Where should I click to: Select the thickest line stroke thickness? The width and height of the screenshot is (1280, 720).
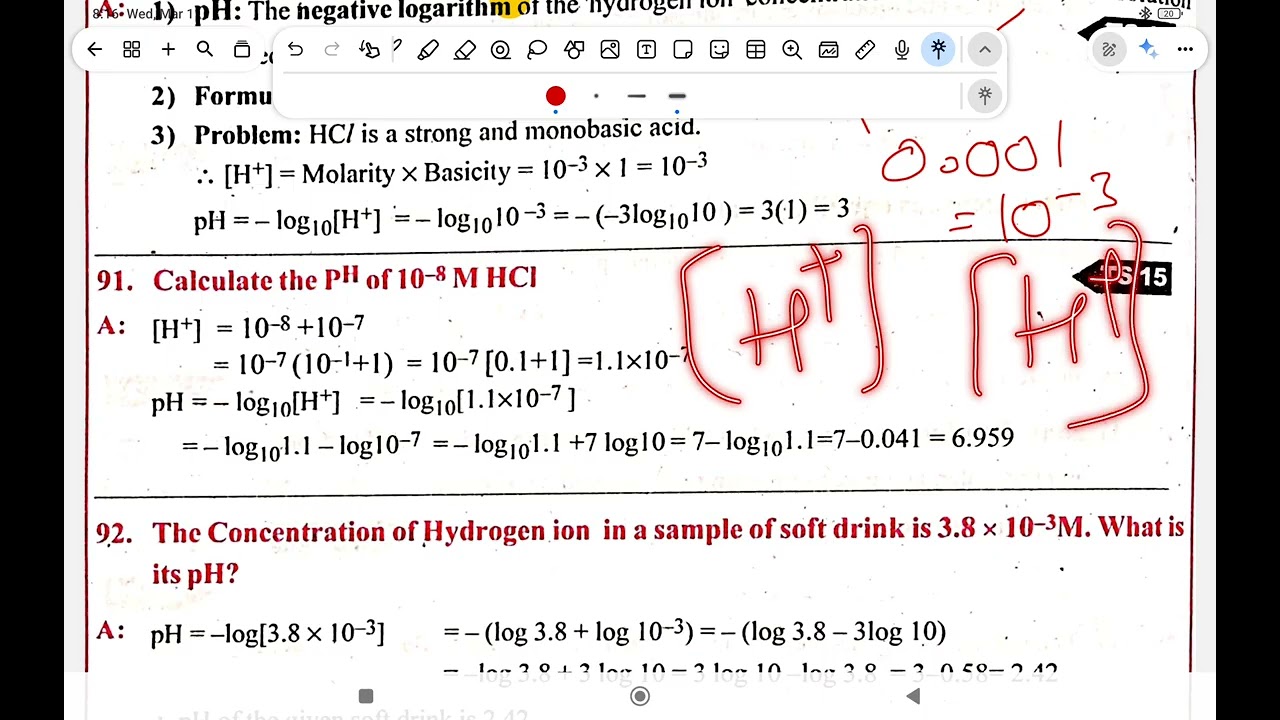pos(677,96)
